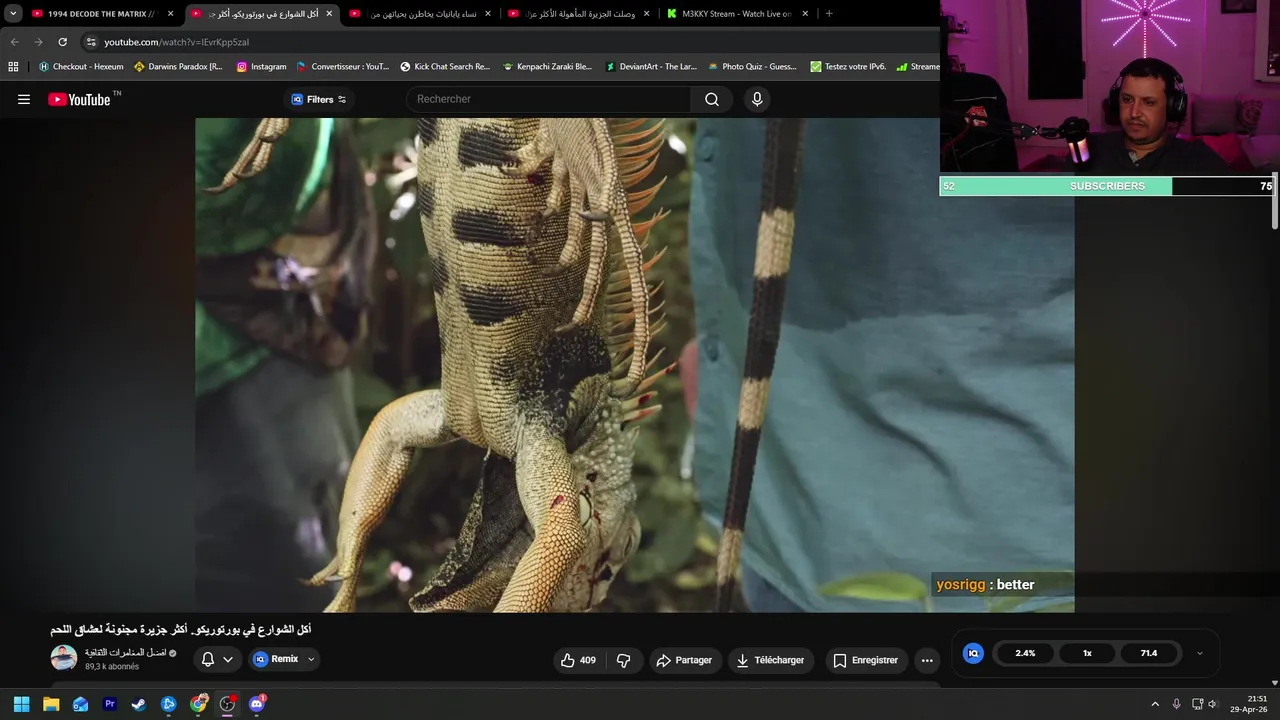Open the volume speaker tray icon
The height and width of the screenshot is (720, 1280).
pos(1212,704)
